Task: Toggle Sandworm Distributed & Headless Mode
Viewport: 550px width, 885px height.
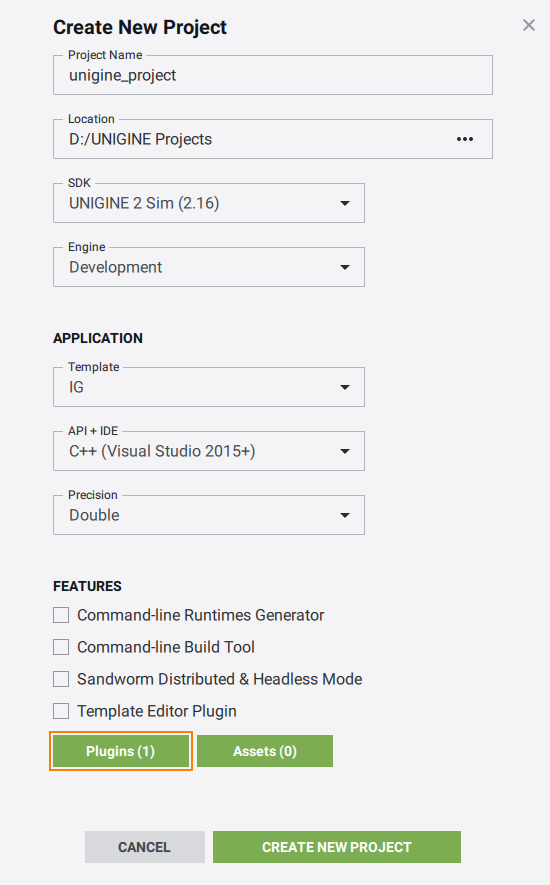Action: 61,679
